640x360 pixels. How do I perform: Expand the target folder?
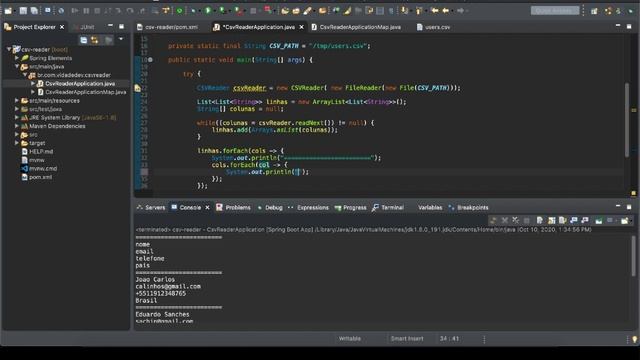coord(17,143)
